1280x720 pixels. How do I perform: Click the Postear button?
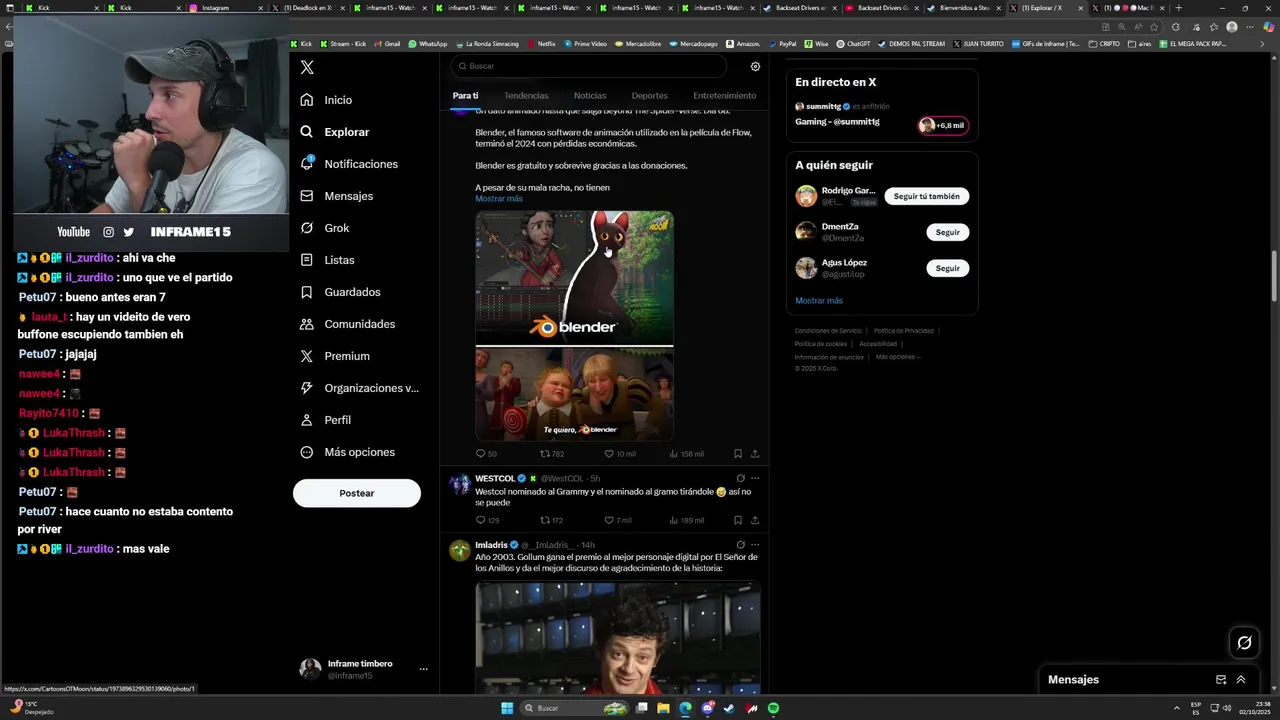point(356,493)
